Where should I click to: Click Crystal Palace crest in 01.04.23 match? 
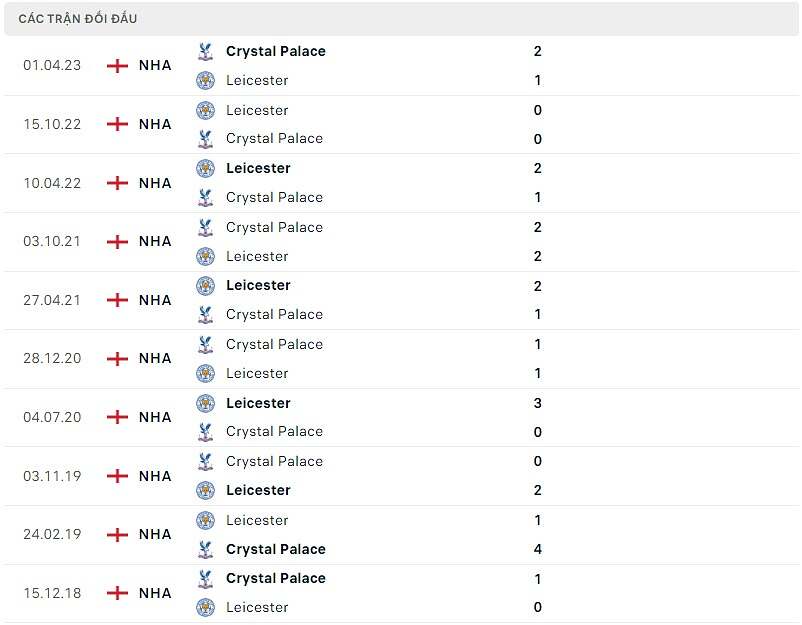(x=206, y=51)
